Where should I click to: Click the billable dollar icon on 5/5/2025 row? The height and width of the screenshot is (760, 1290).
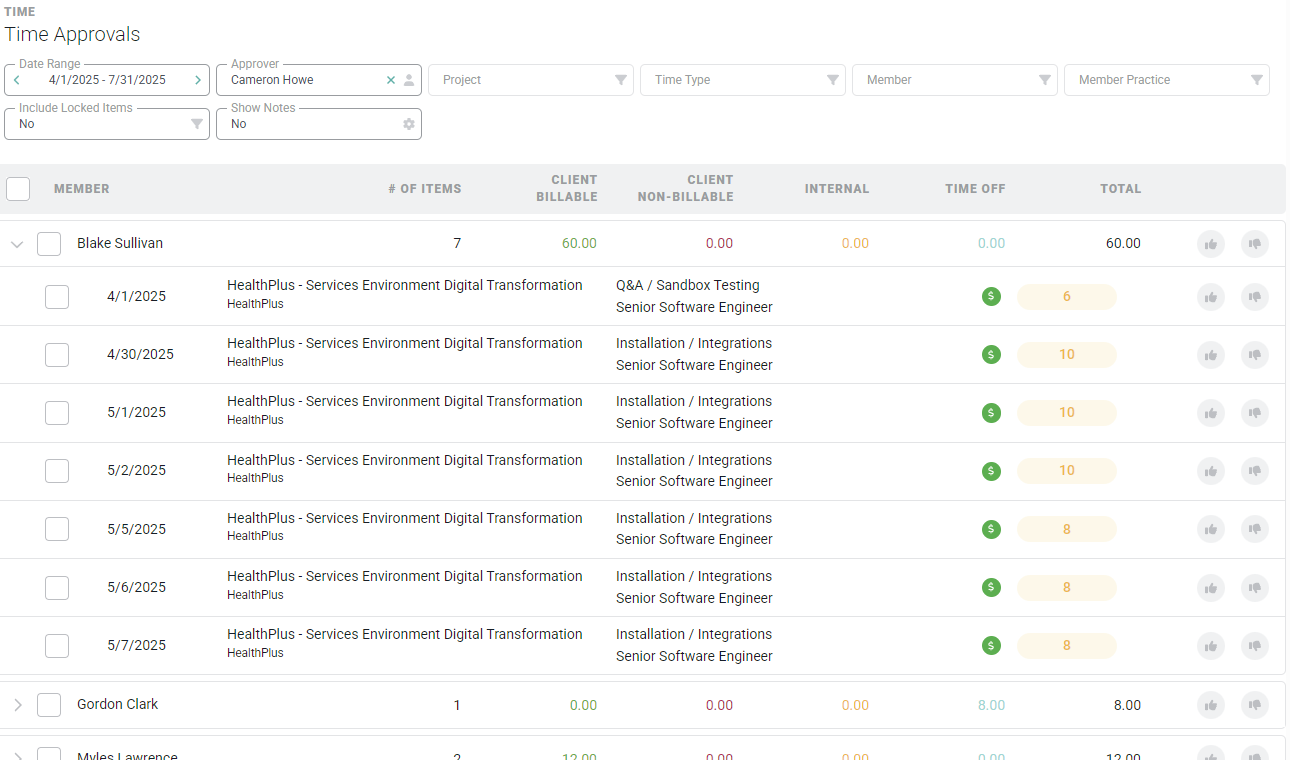coord(991,529)
